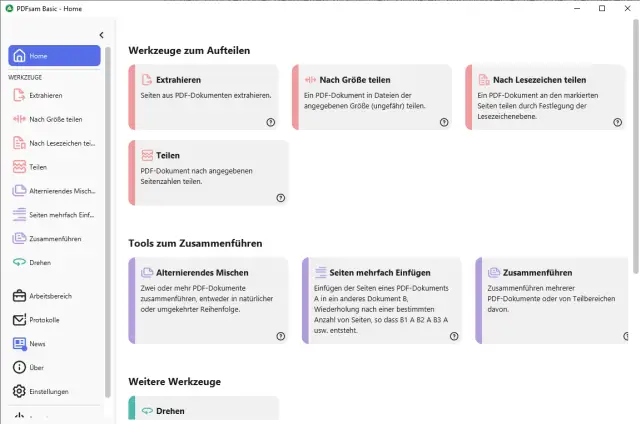640x424 pixels.
Task: Click the Alternierendes Mischen sidebar icon
Action: pyautogui.click(x=19, y=191)
